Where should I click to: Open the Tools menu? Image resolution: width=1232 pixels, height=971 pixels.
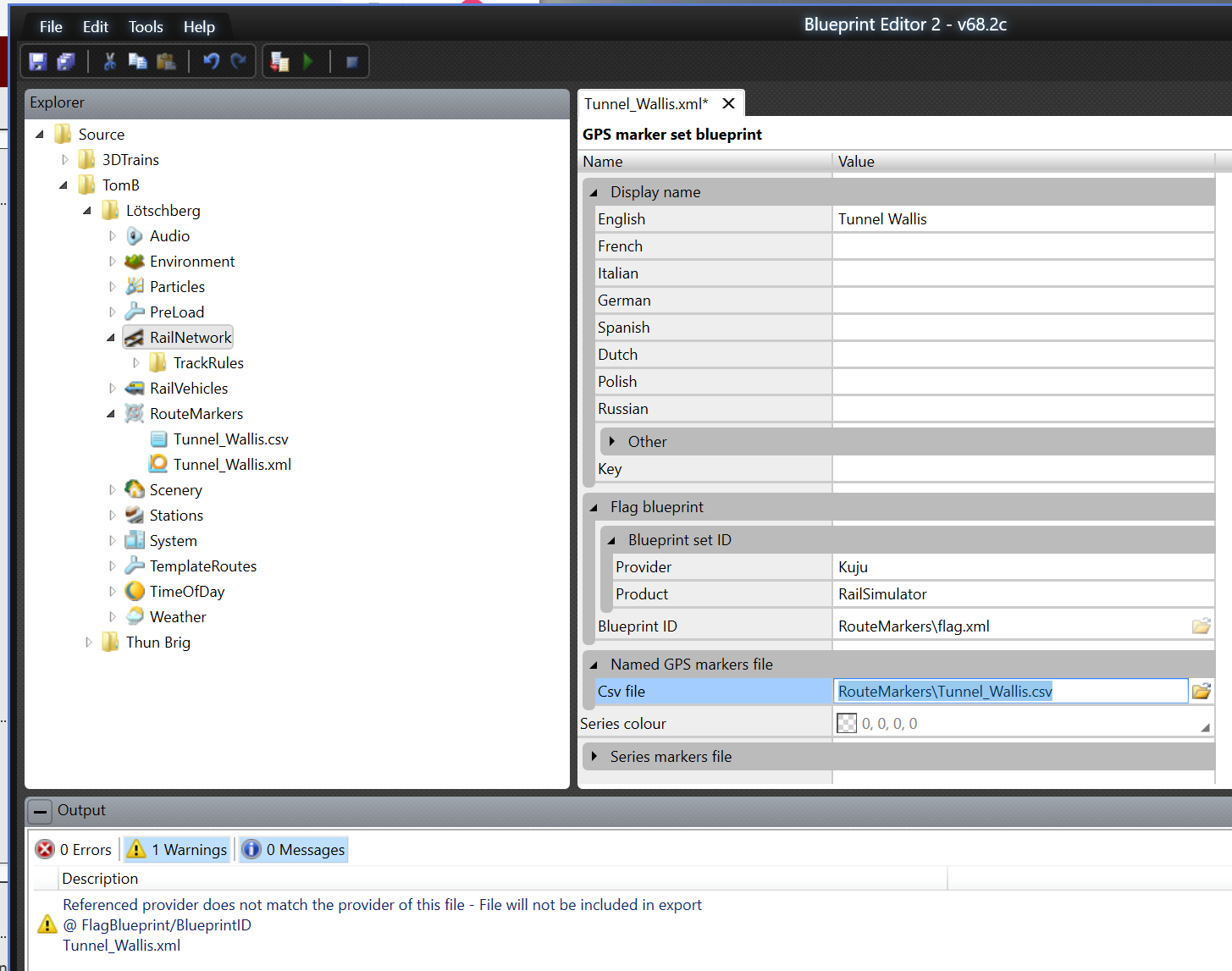pyautogui.click(x=146, y=27)
